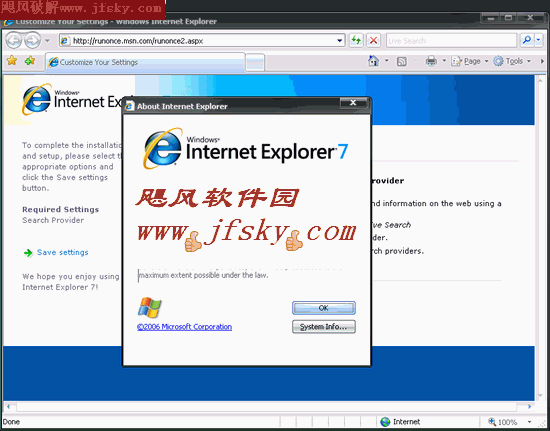Click the Back navigation arrow

tap(14, 41)
